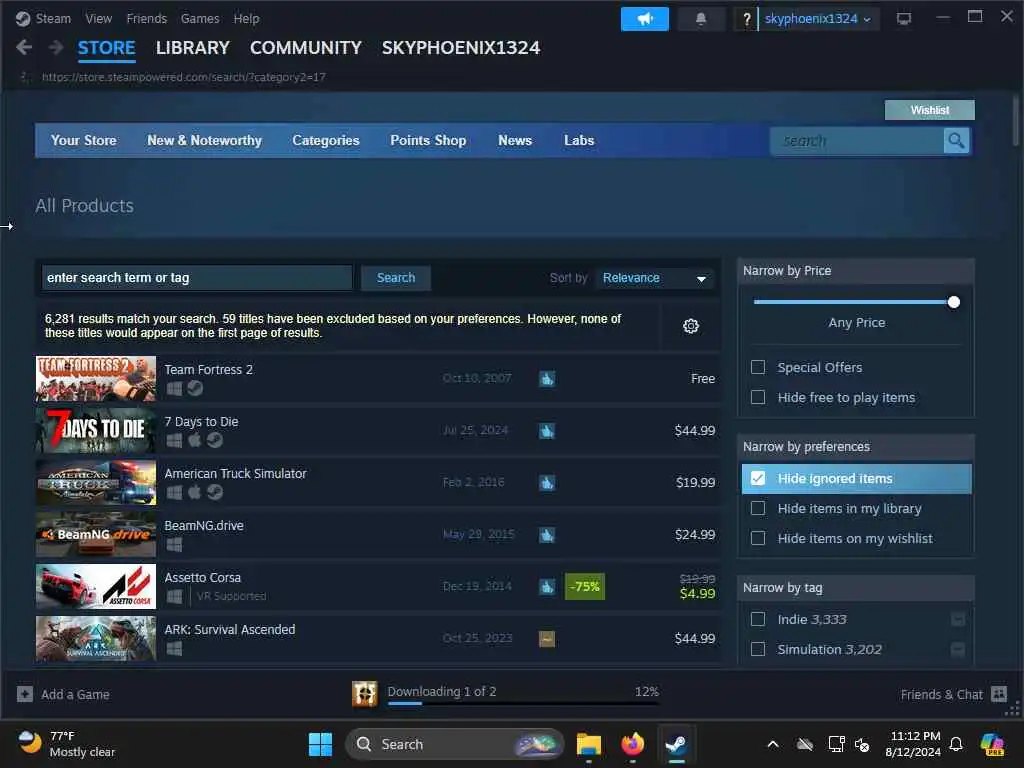Viewport: 1024px width, 768px height.
Task: Uncheck Hide ignored items
Action: tap(758, 478)
